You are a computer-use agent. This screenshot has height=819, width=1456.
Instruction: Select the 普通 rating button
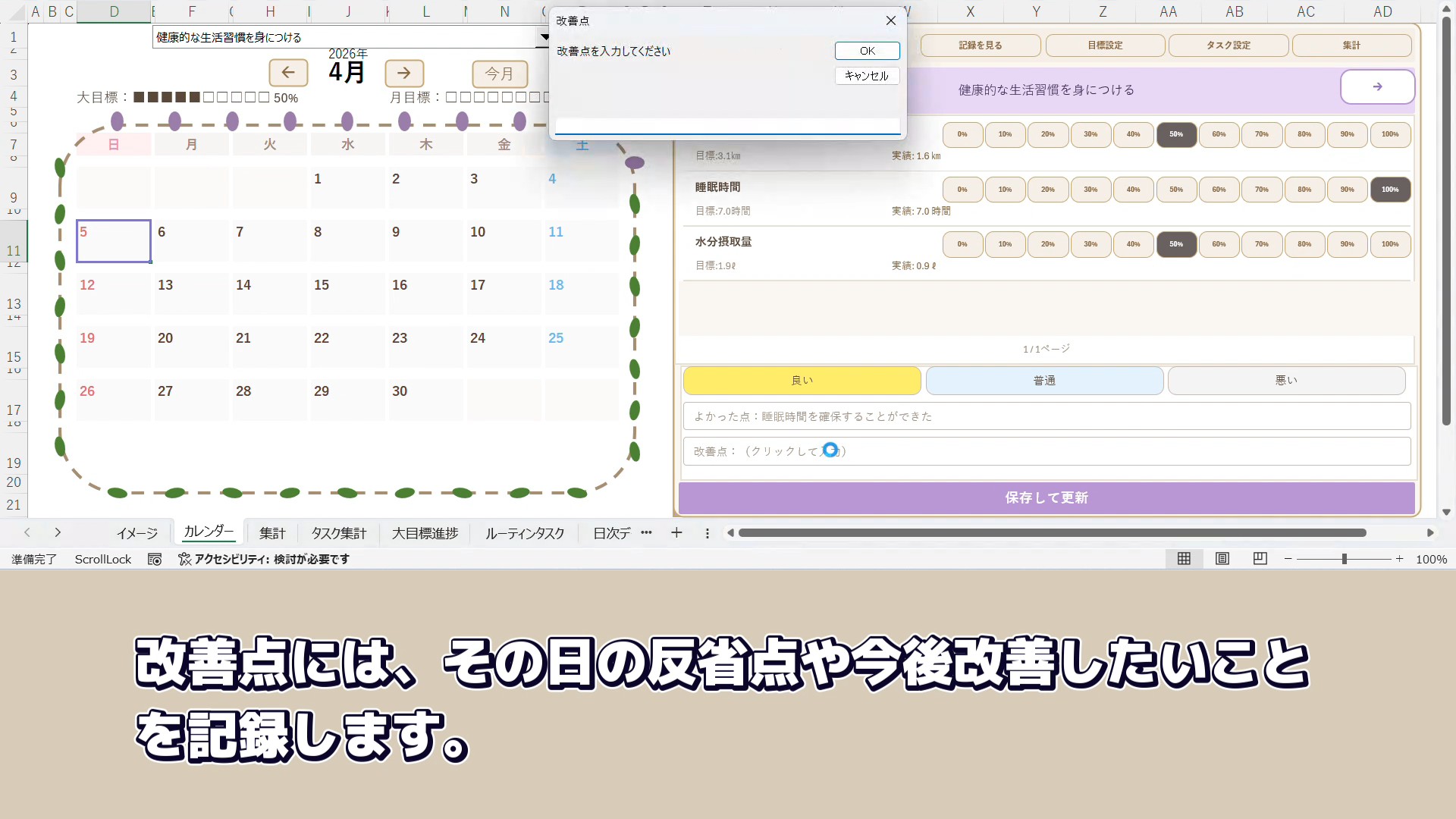[1044, 381]
